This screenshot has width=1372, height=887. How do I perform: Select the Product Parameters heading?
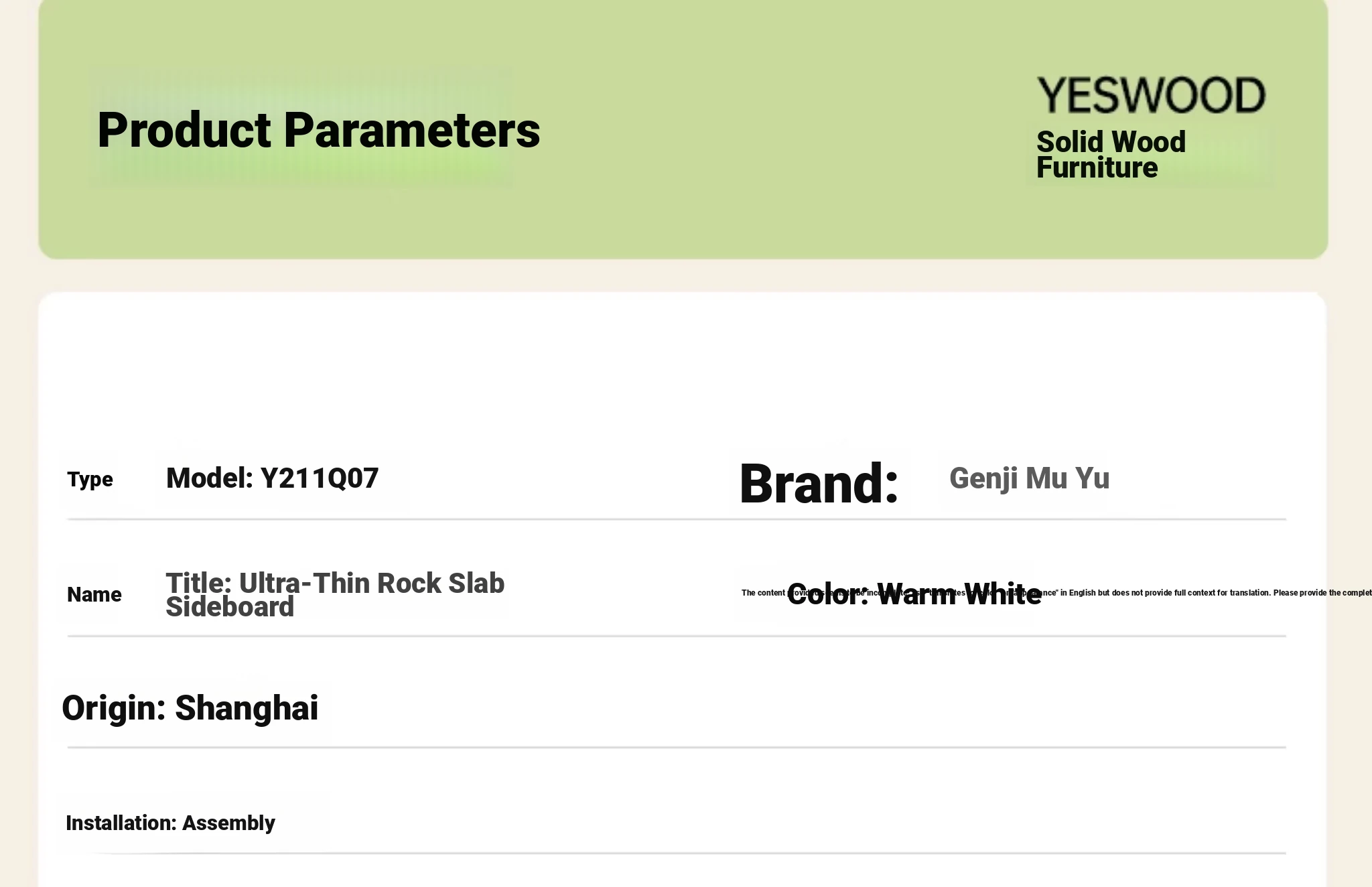click(318, 130)
